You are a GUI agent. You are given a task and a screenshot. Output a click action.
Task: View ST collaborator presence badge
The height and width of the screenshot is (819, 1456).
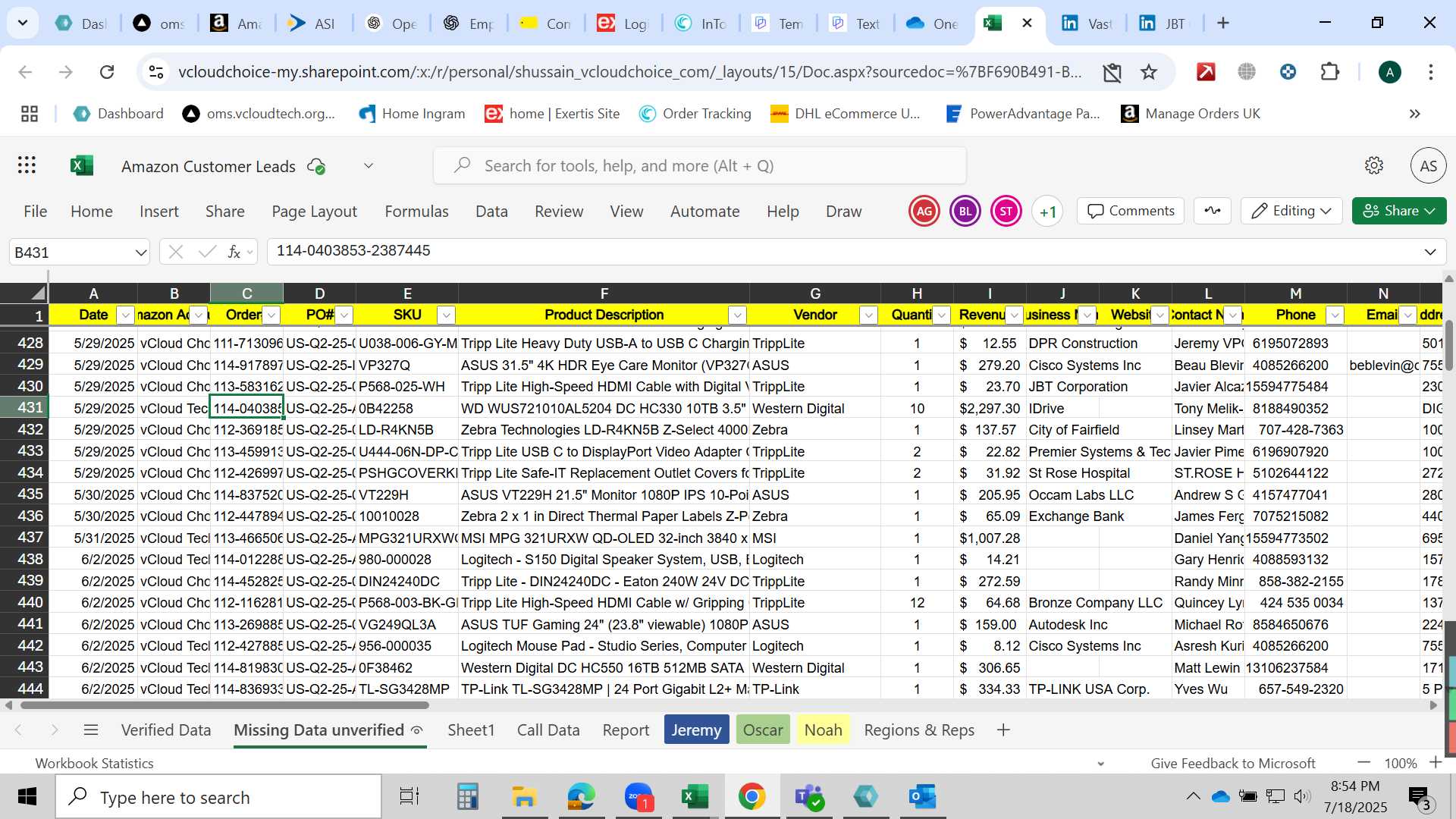(x=1006, y=212)
